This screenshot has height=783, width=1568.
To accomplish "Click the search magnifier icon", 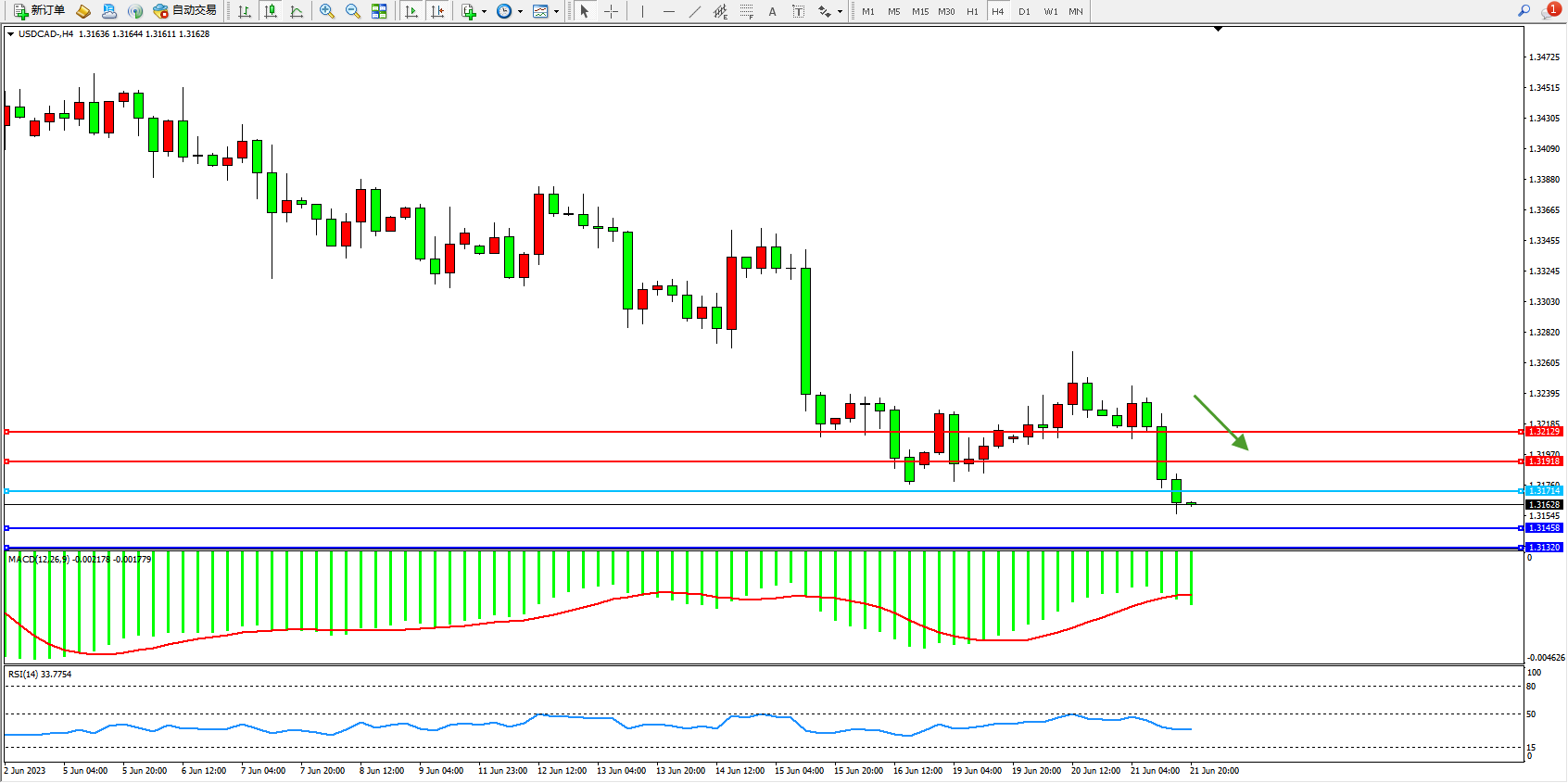I will [1524, 11].
